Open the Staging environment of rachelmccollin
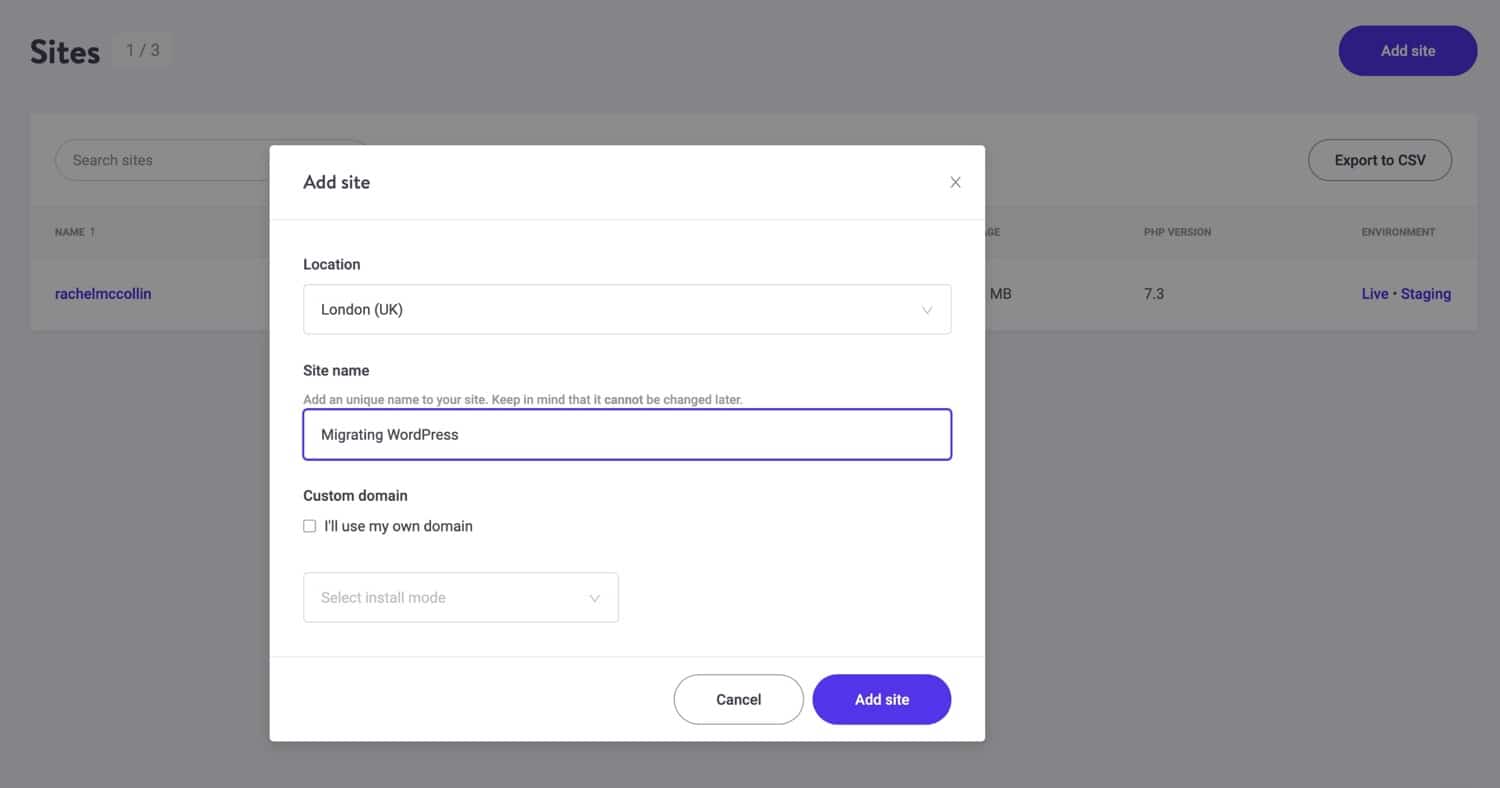The height and width of the screenshot is (788, 1500). pyautogui.click(x=1427, y=293)
